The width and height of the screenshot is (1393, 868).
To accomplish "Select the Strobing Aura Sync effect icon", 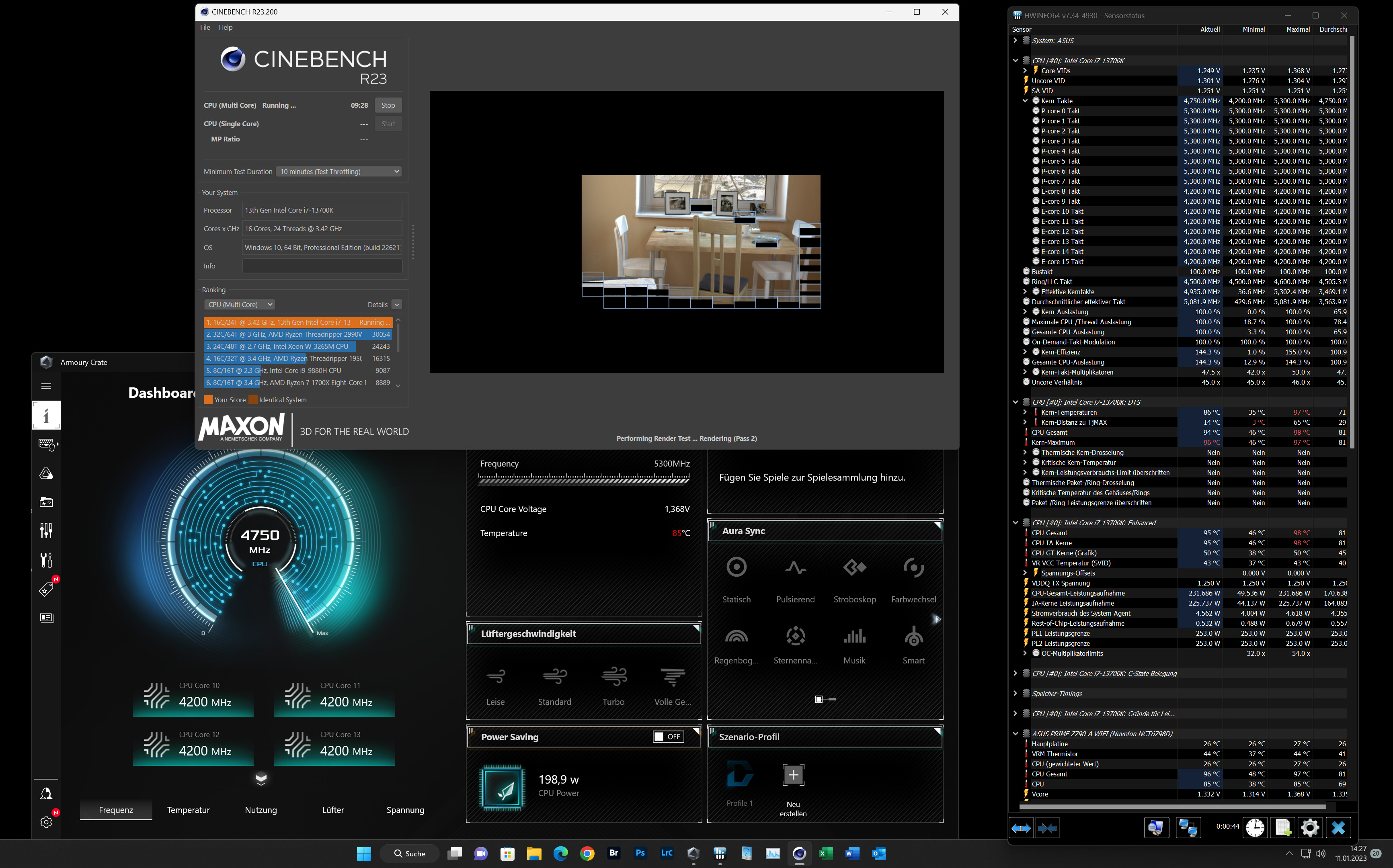I will [x=854, y=568].
